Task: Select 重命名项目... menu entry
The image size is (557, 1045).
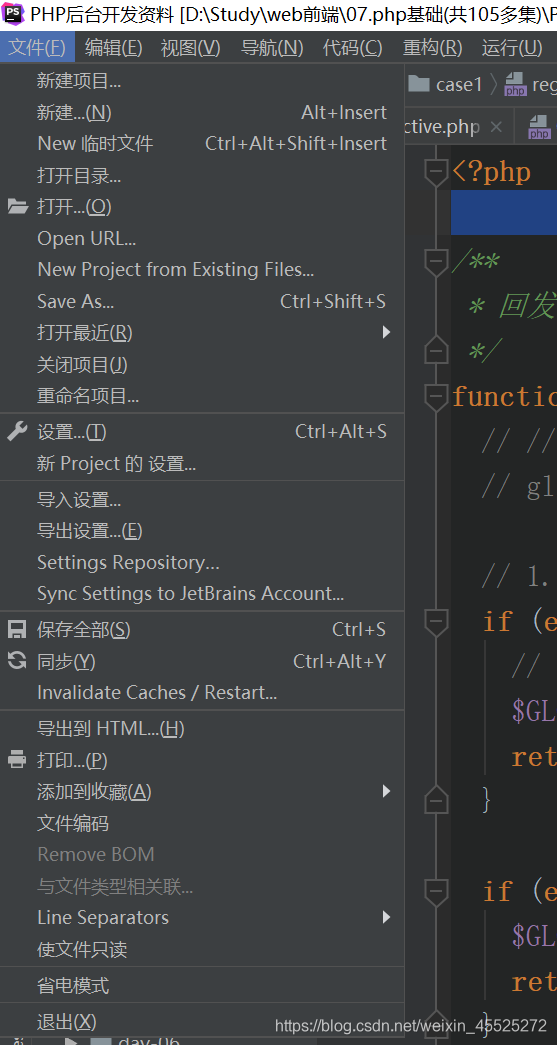Action: pyautogui.click(x=202, y=396)
